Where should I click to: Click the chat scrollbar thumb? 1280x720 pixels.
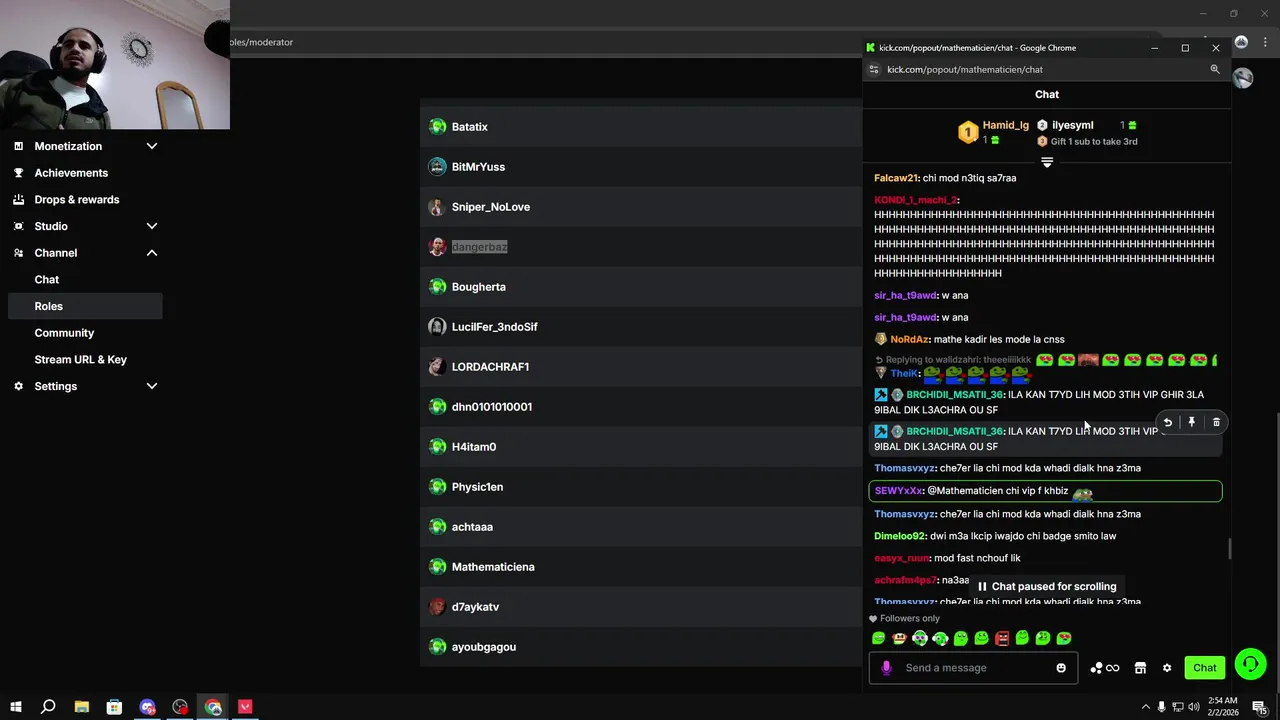pyautogui.click(x=1229, y=549)
